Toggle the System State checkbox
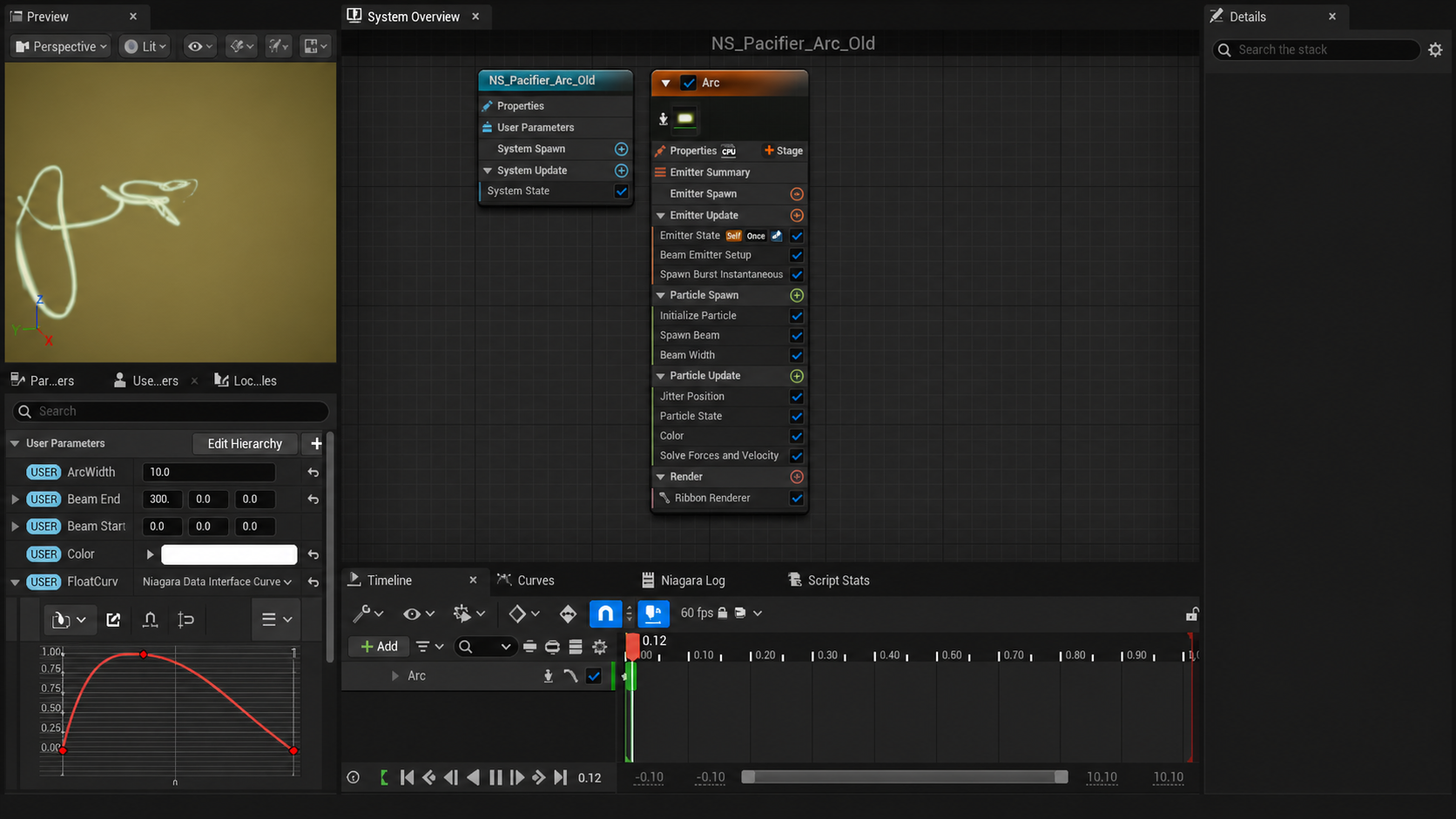 (x=621, y=191)
